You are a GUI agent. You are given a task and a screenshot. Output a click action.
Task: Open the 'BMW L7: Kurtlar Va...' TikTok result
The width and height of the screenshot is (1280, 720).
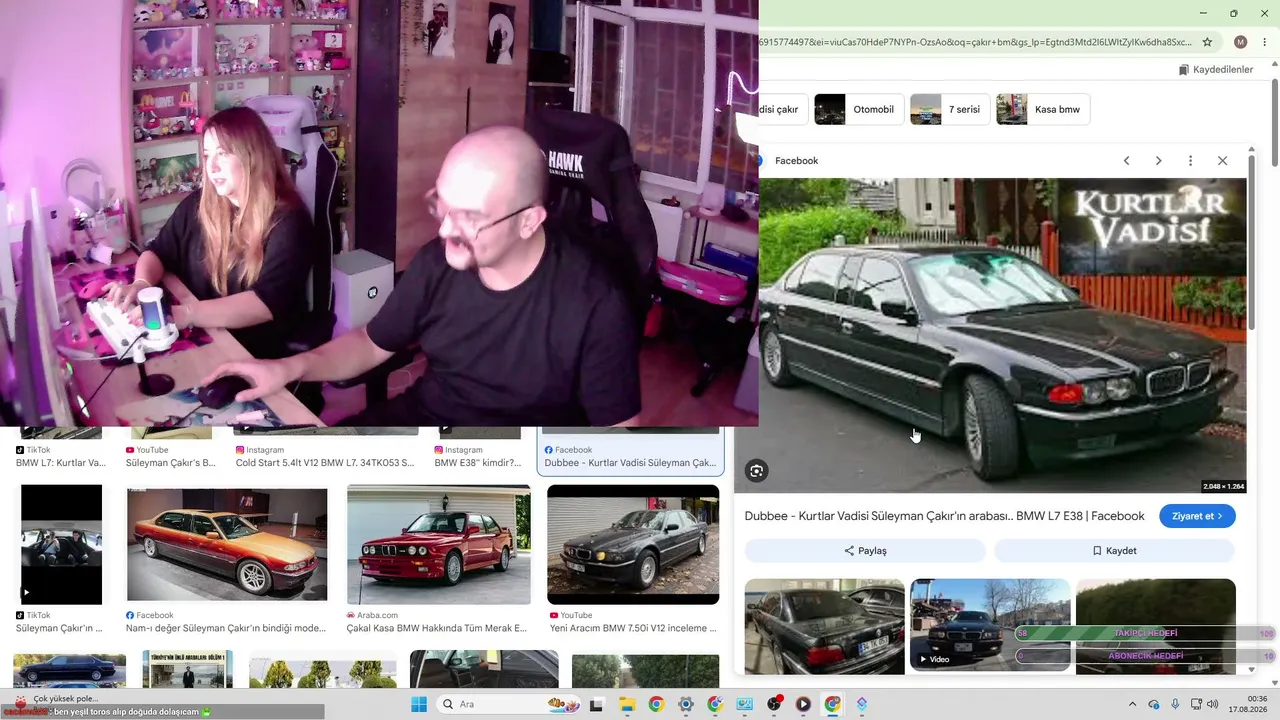pyautogui.click(x=61, y=463)
